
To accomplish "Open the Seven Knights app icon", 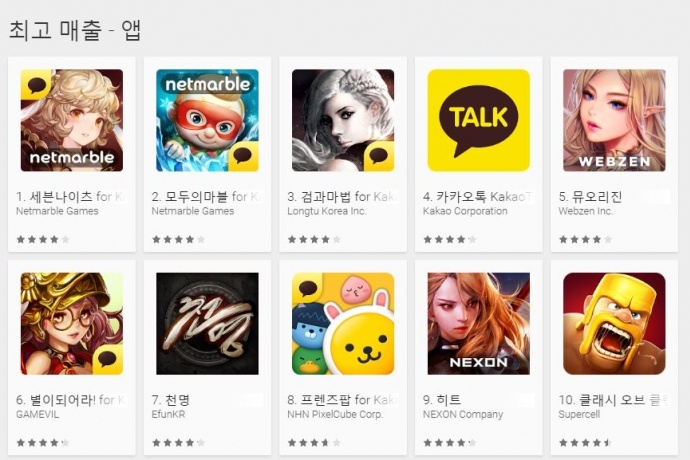I will click(x=72, y=120).
